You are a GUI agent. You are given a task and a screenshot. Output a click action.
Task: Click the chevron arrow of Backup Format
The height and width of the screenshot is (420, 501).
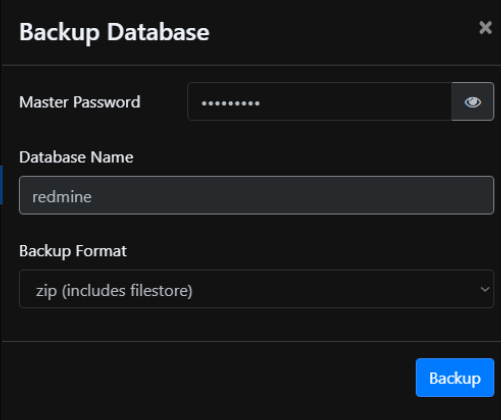coord(485,289)
